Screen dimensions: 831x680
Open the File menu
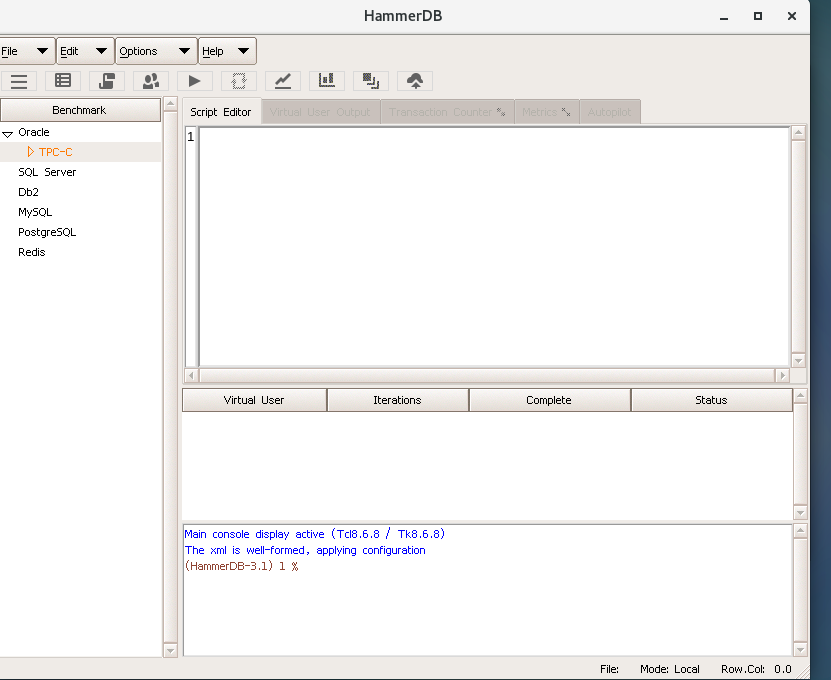click(26, 51)
